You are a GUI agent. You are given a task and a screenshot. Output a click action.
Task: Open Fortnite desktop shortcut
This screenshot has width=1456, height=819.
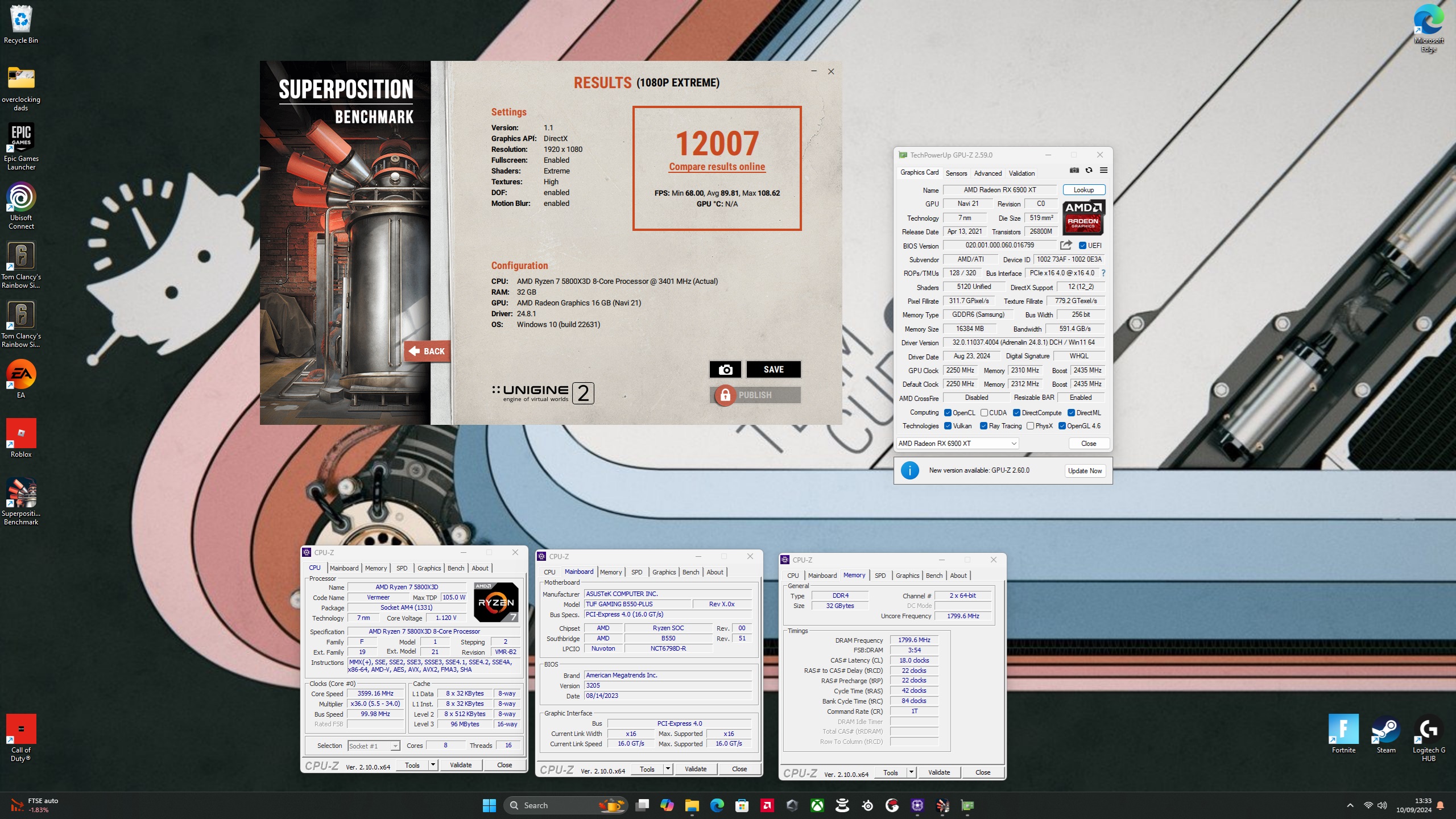1343,734
